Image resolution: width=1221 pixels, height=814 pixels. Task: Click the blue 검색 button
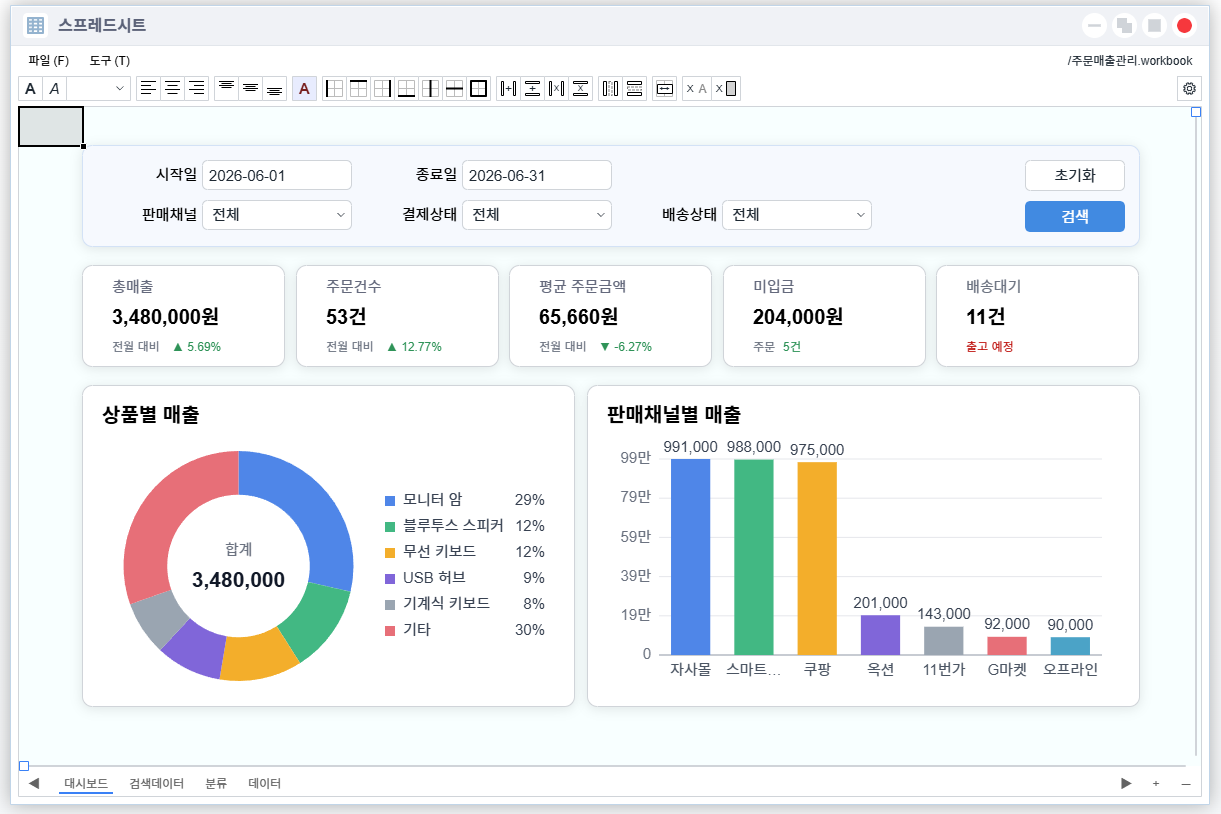pos(1075,216)
